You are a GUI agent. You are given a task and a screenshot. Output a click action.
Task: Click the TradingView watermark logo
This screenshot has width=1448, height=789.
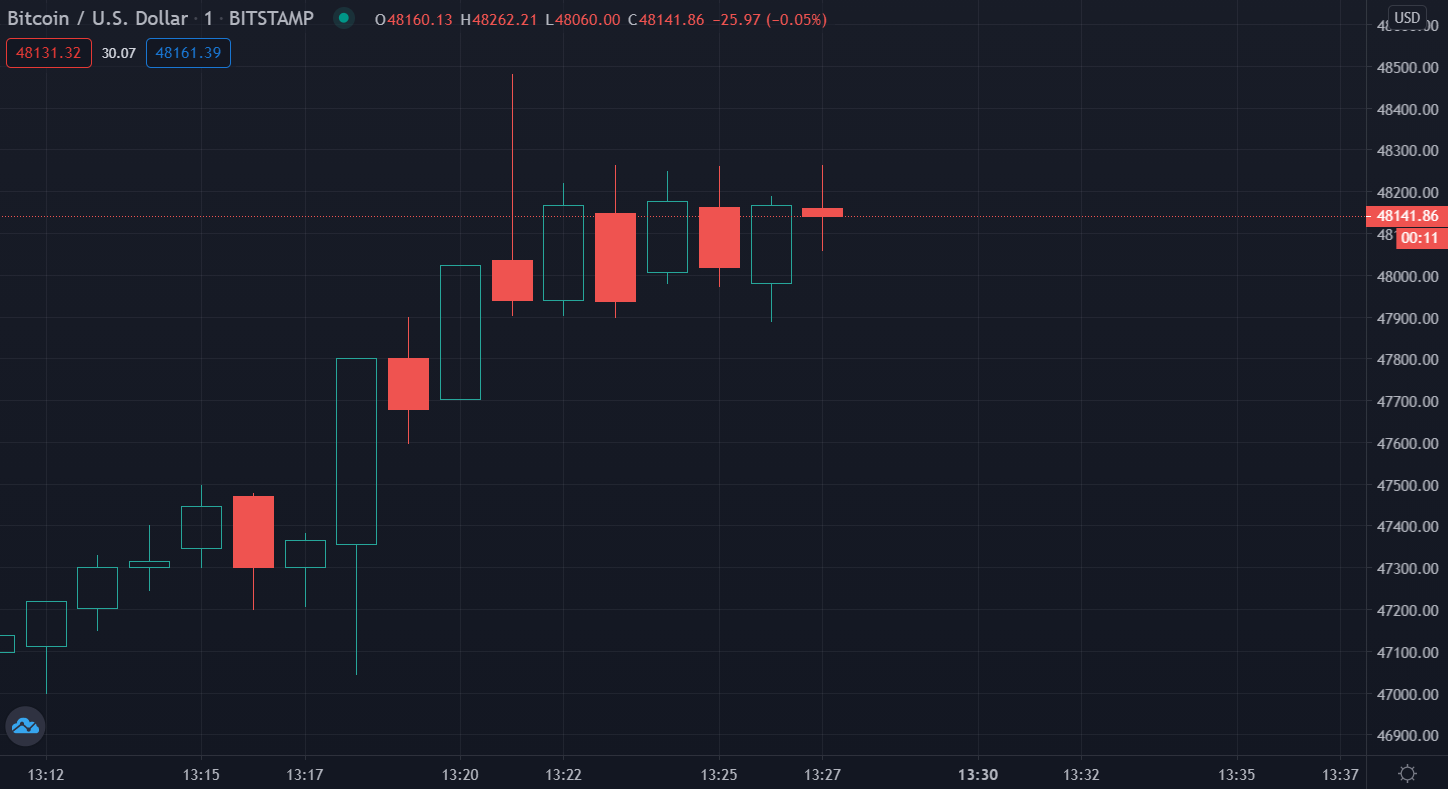(25, 726)
